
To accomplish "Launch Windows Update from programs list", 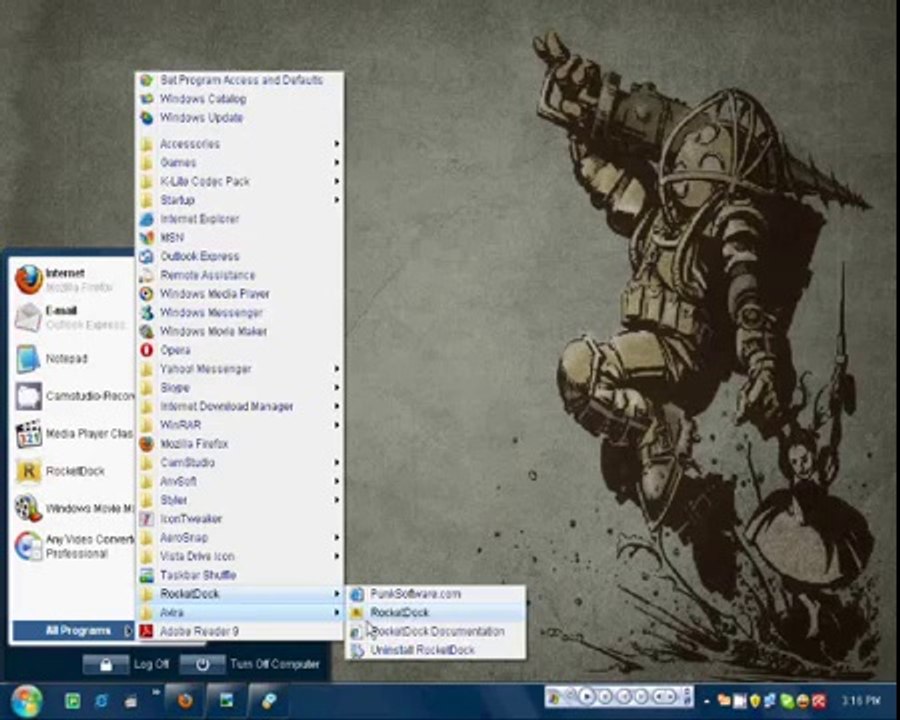I will click(x=240, y=118).
